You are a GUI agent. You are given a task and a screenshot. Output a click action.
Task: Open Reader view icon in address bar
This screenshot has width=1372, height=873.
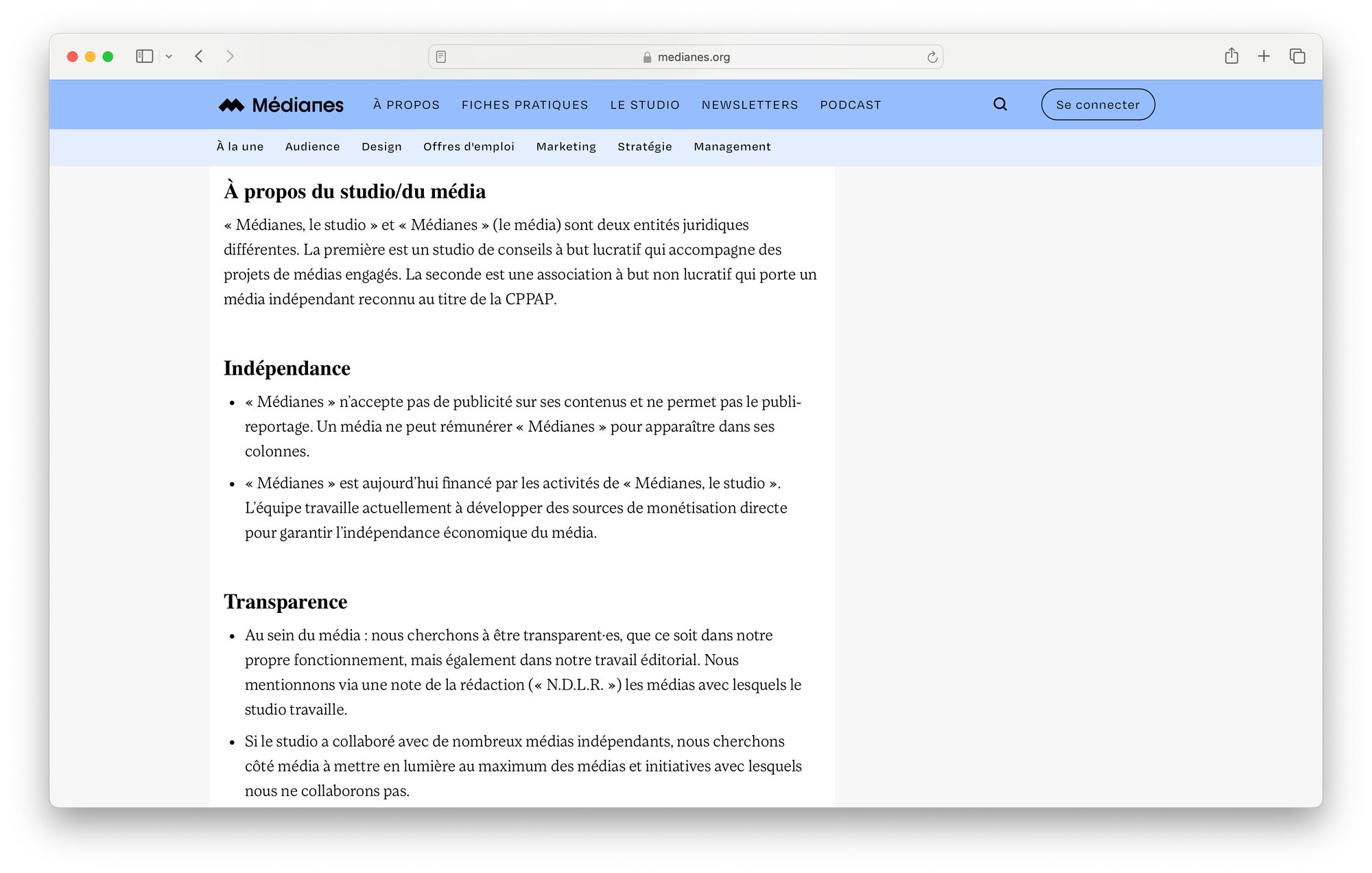click(441, 57)
